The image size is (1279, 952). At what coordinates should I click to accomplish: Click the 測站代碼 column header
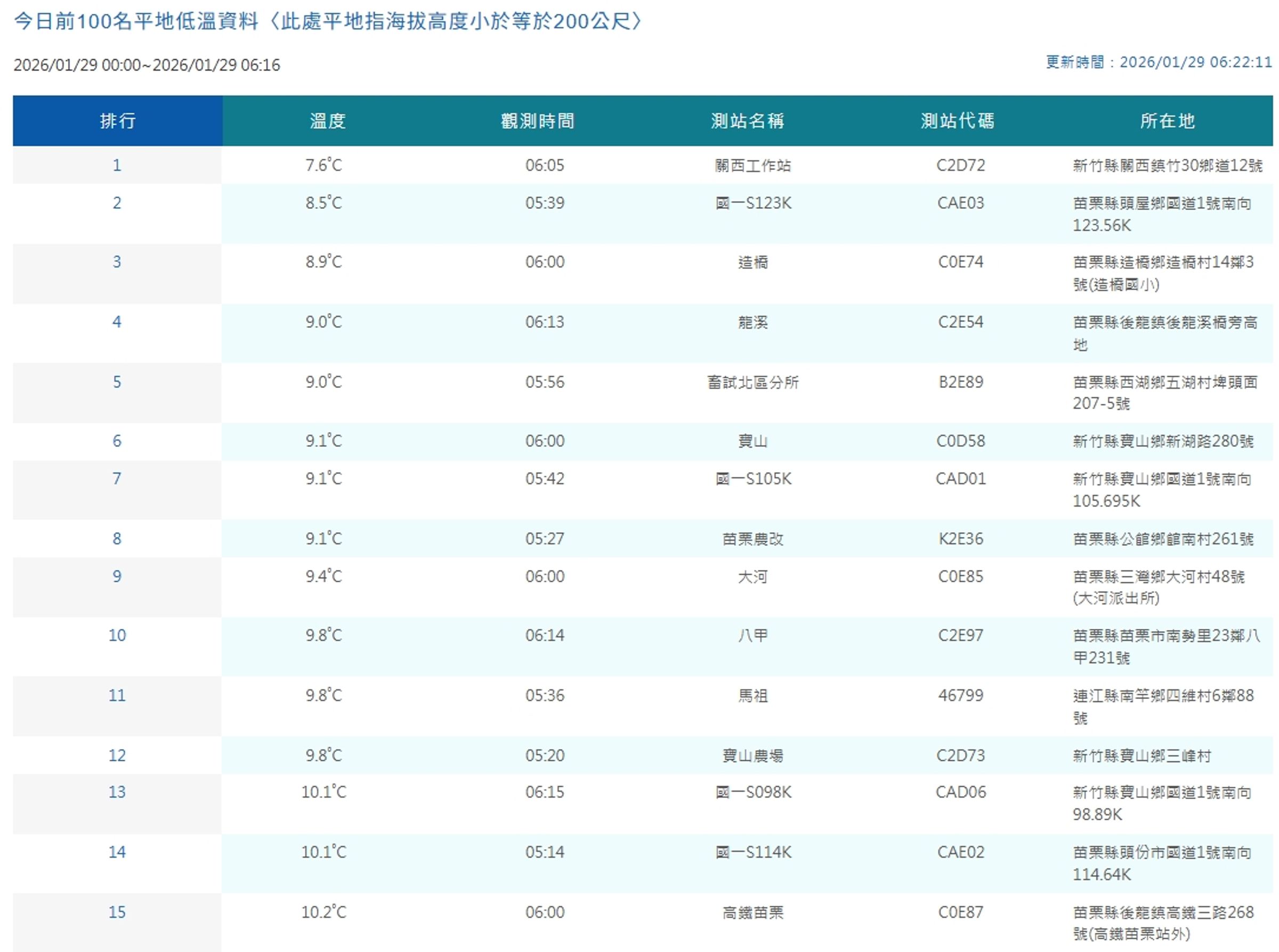957,121
